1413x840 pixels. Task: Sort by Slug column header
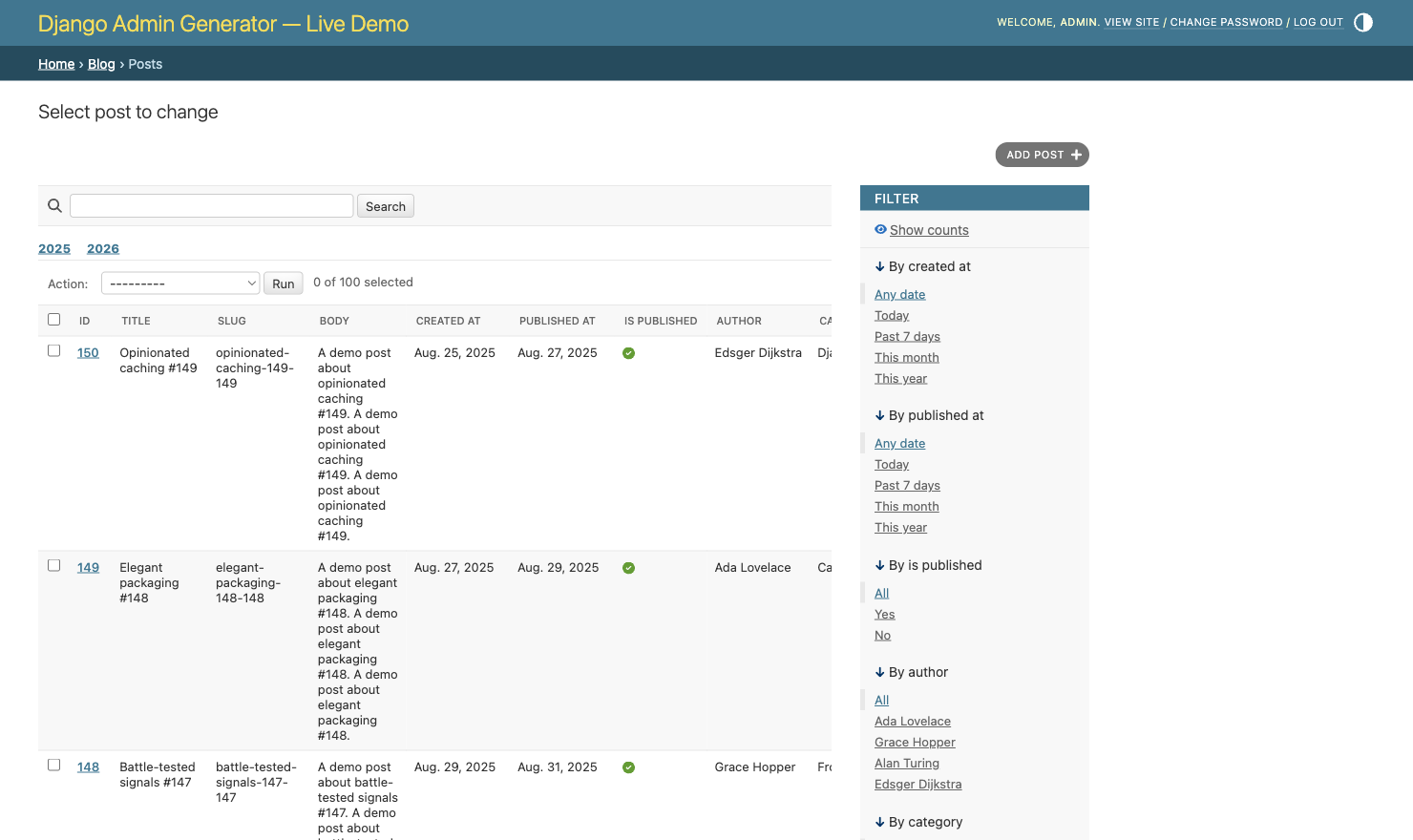232,321
